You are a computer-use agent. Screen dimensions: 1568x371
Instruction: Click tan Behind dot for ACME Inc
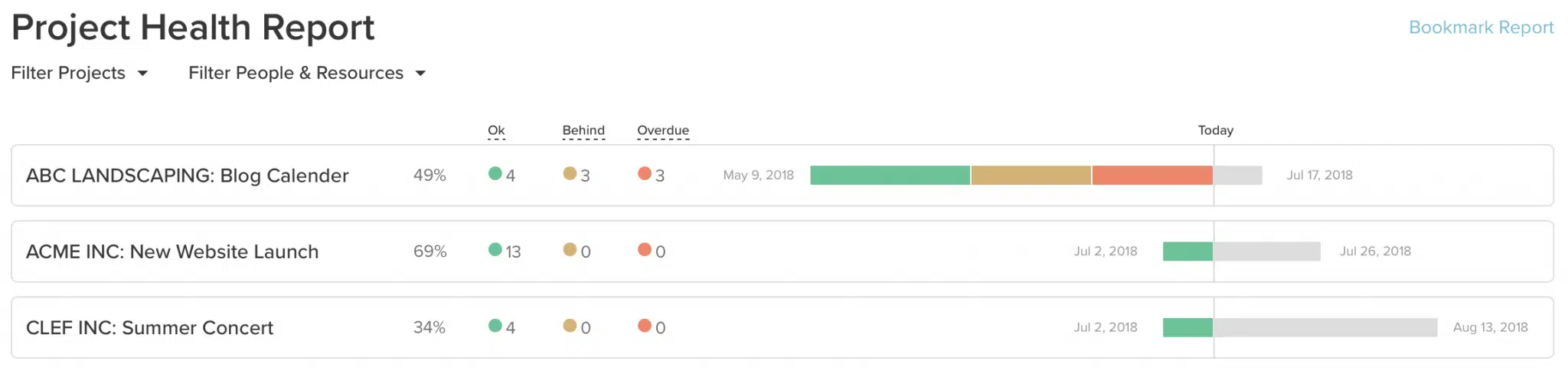tap(570, 249)
